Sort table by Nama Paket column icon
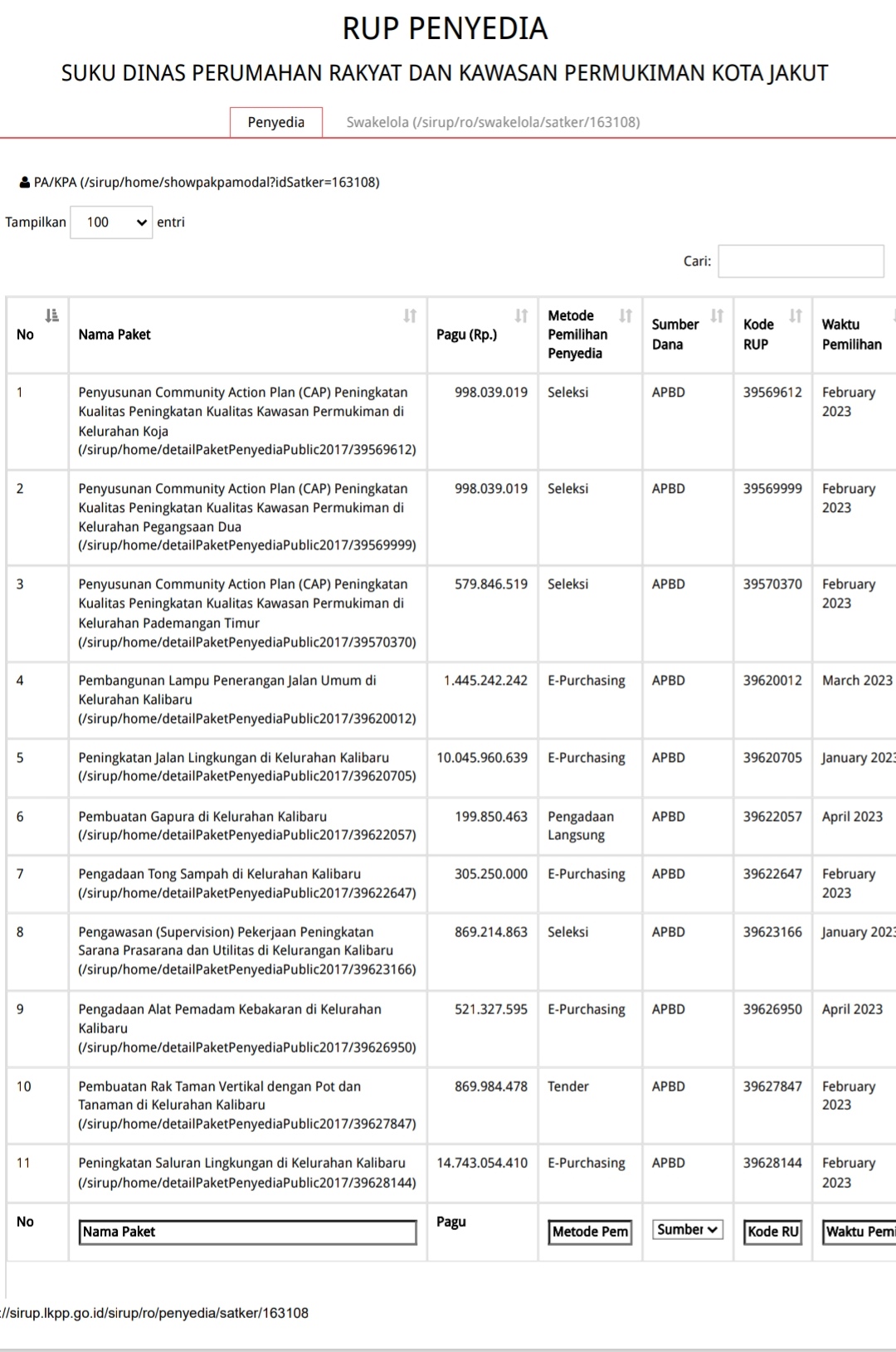 (x=410, y=315)
